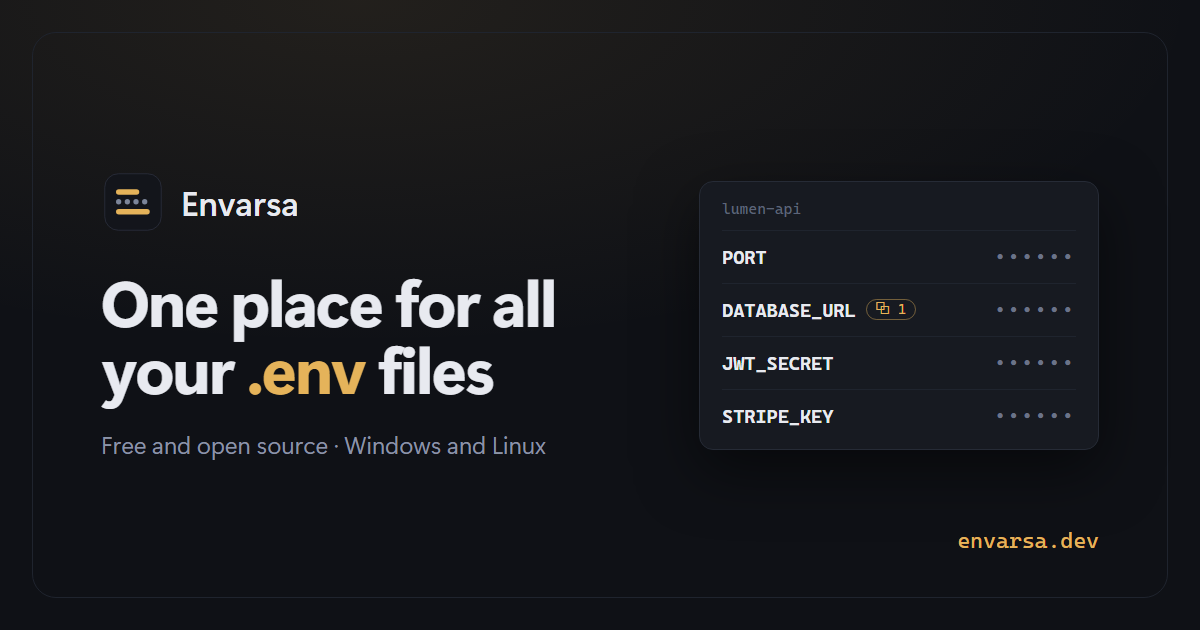Select the lumen-api project label
Screen dimensions: 1200x630
pos(761,209)
